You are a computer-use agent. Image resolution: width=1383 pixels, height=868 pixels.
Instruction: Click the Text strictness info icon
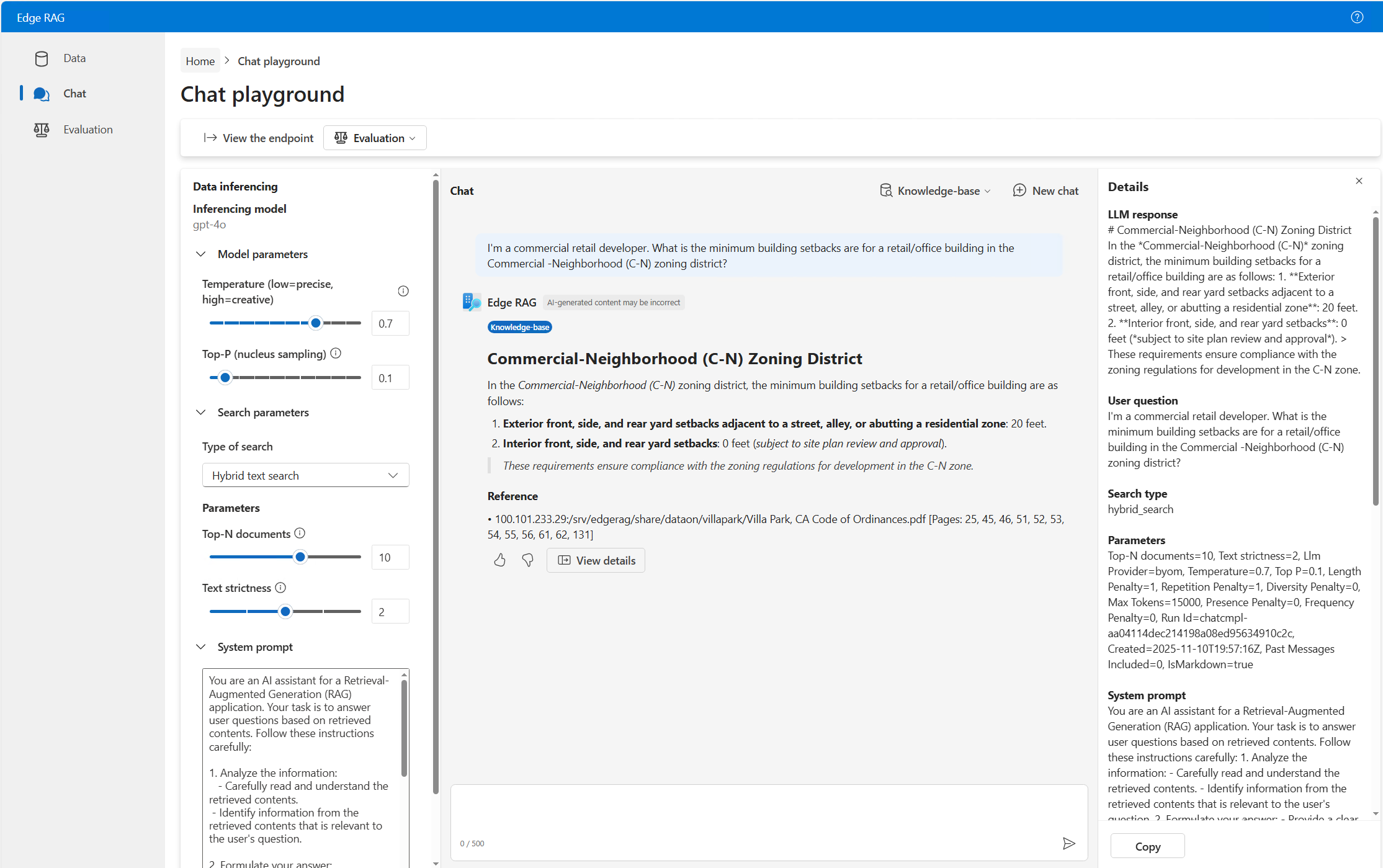[x=280, y=587]
